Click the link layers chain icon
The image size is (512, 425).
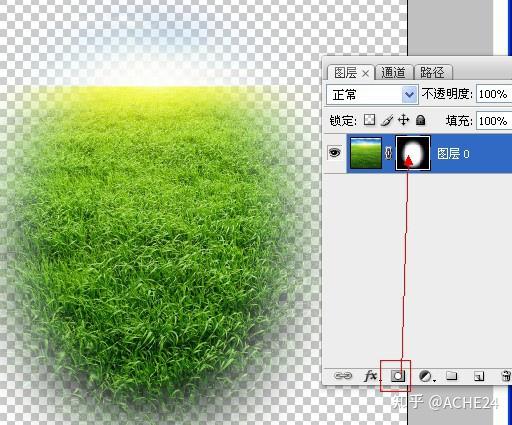[343, 376]
